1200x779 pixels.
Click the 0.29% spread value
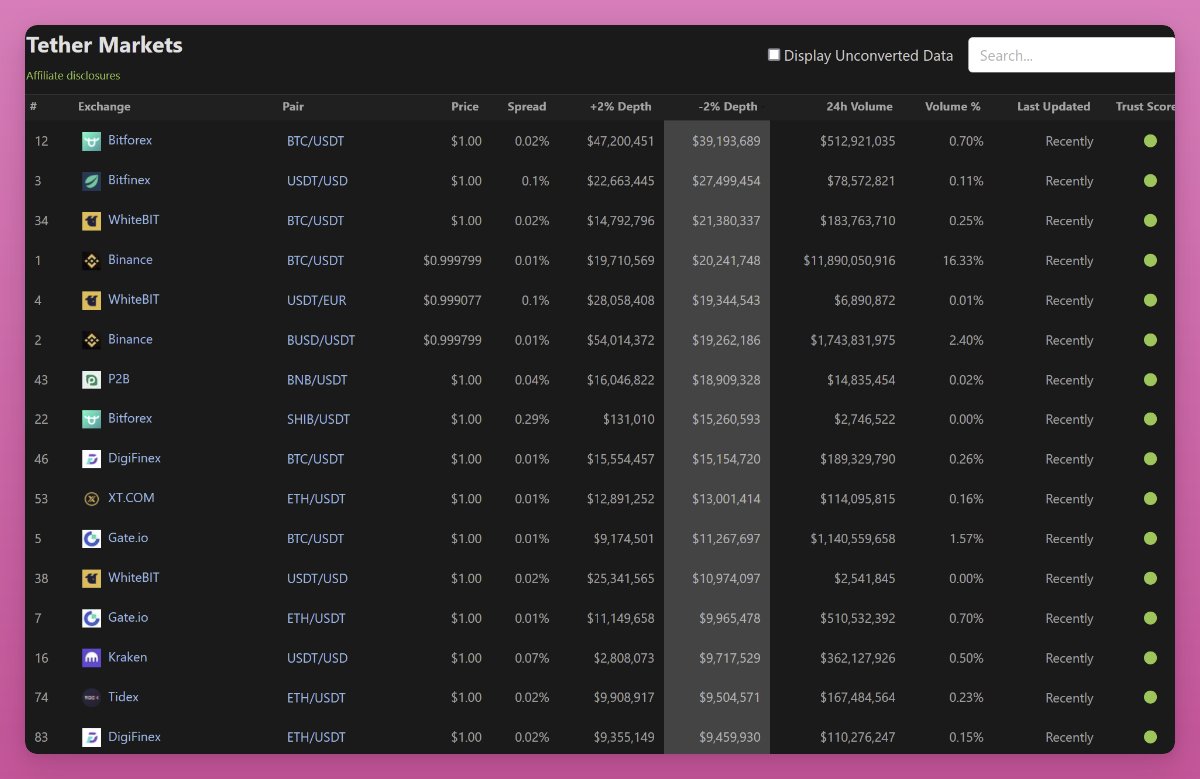point(532,419)
